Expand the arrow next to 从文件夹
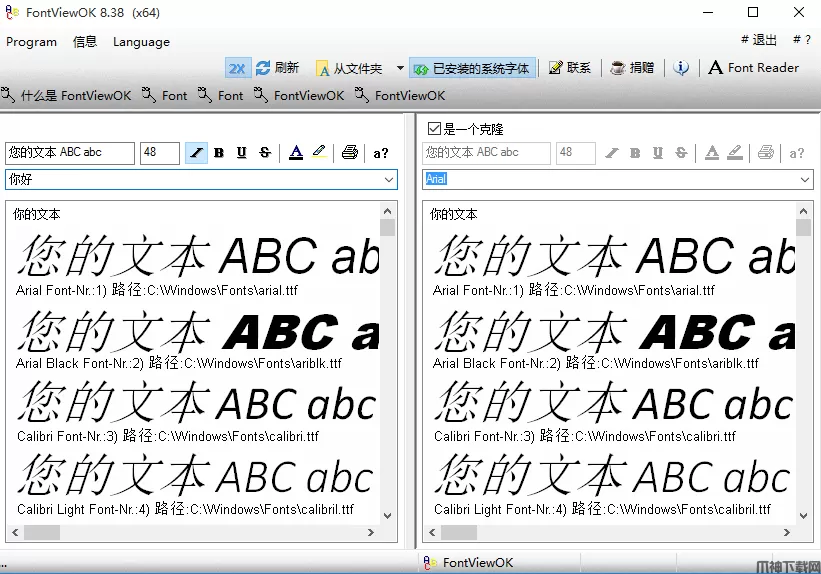This screenshot has width=821, height=574. (400, 68)
